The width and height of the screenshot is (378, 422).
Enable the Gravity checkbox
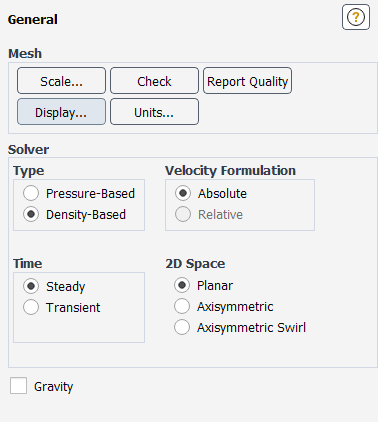pyautogui.click(x=18, y=386)
